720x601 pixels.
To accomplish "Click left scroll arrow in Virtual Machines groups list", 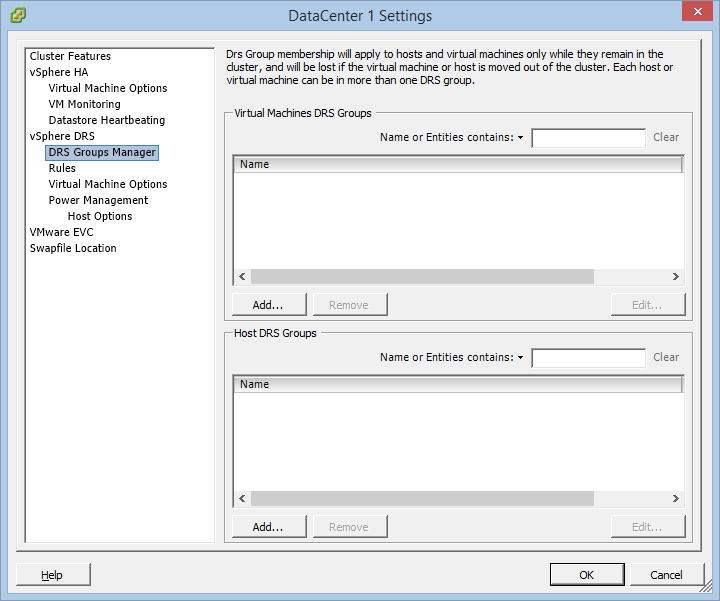I will point(242,276).
